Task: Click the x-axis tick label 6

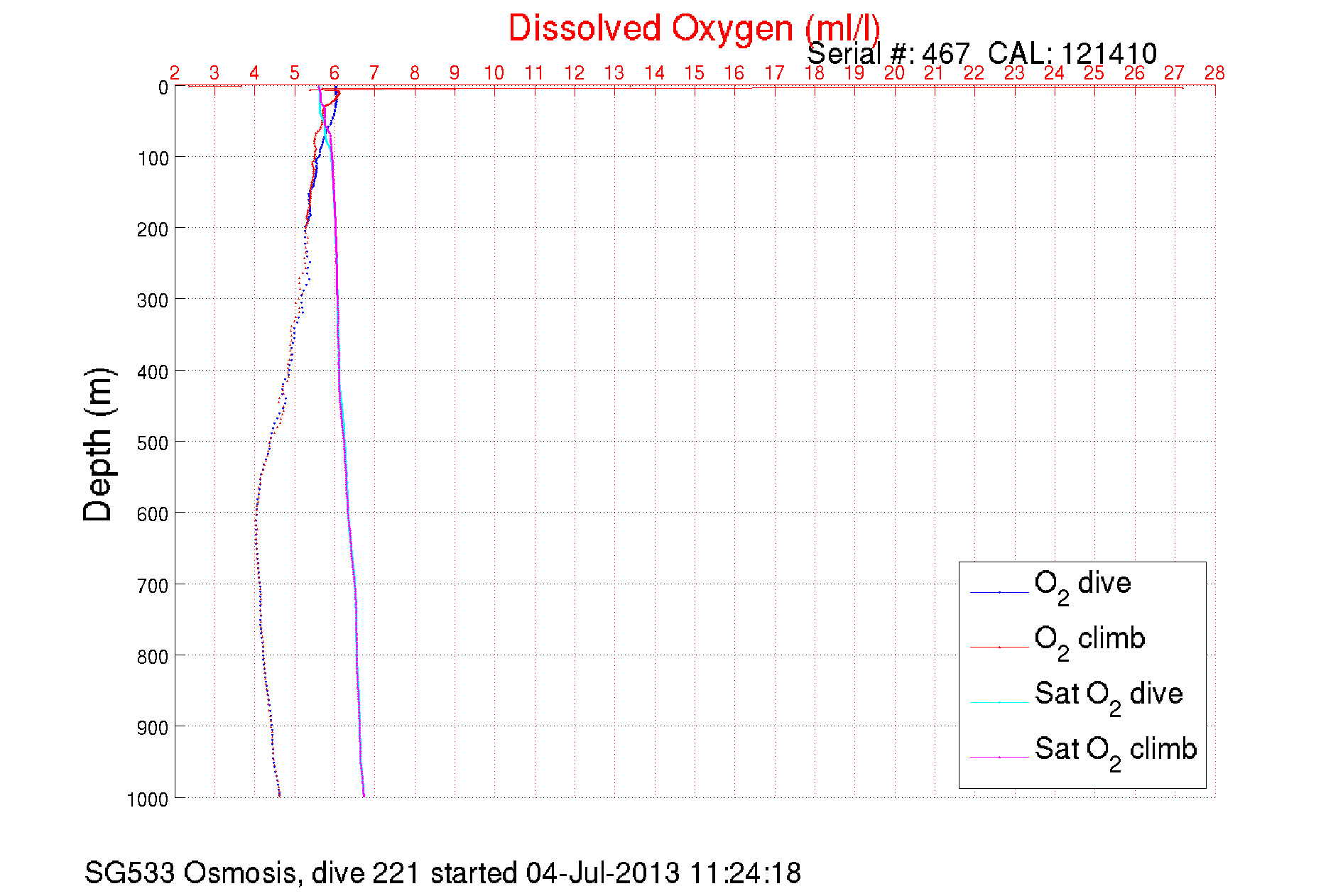Action: 335,72
